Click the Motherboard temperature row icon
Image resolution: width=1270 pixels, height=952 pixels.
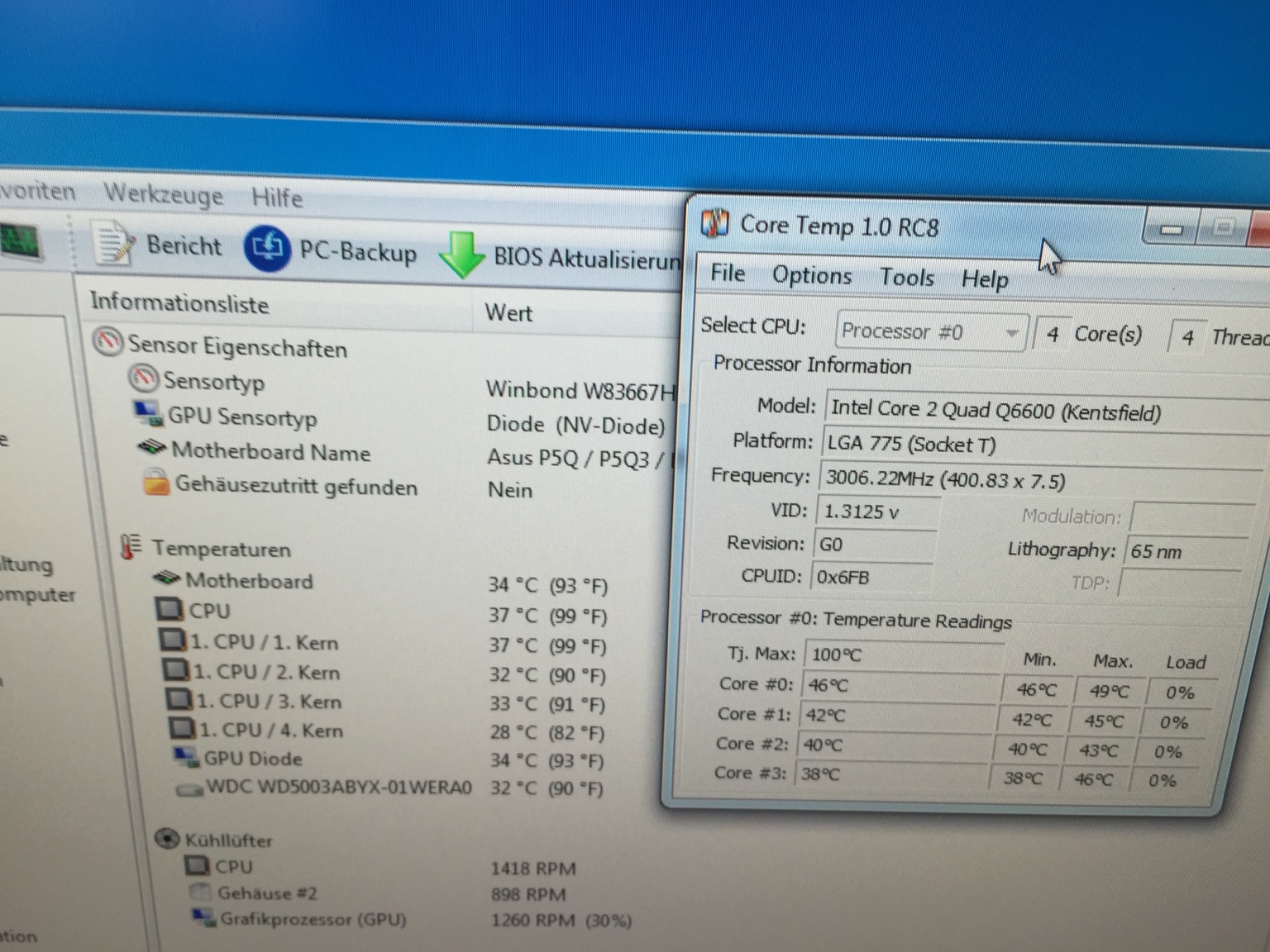tap(166, 579)
